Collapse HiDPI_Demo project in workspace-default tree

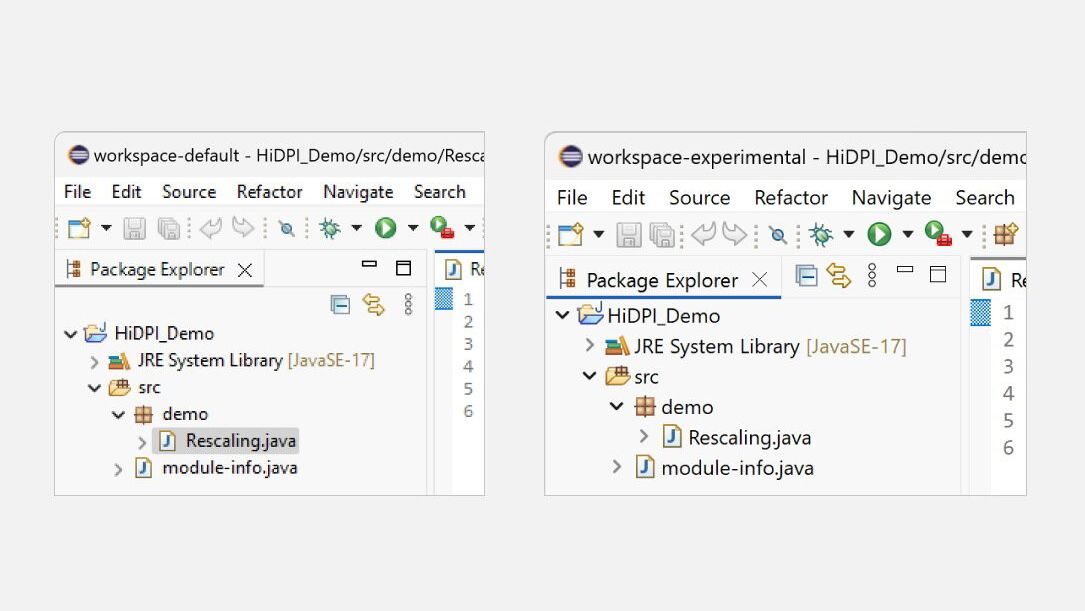(71, 334)
